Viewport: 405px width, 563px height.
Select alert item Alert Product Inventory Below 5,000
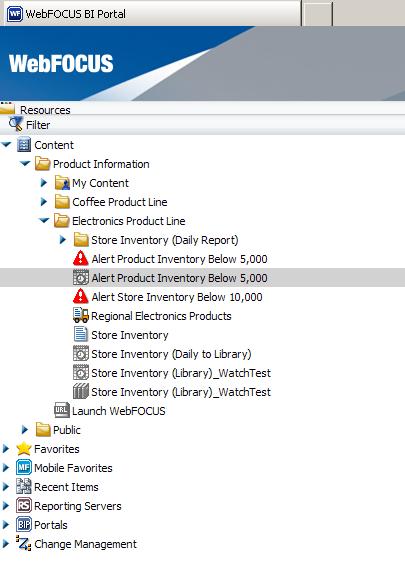pyautogui.click(x=180, y=259)
